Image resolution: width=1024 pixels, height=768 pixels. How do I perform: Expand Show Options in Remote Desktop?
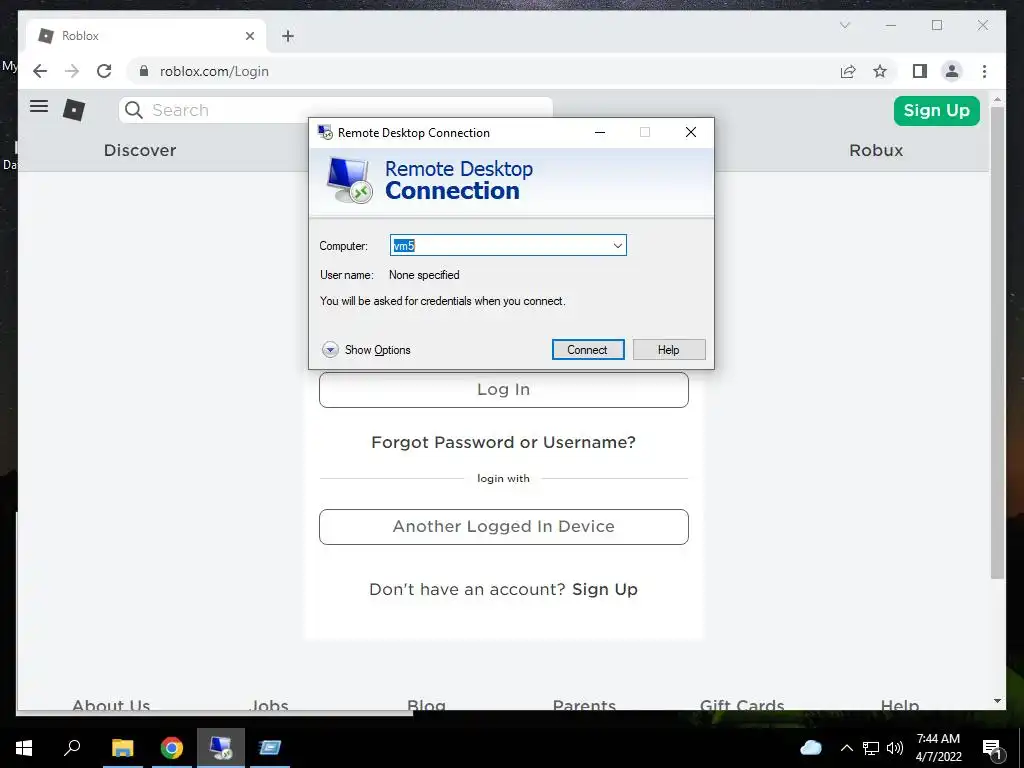366,350
